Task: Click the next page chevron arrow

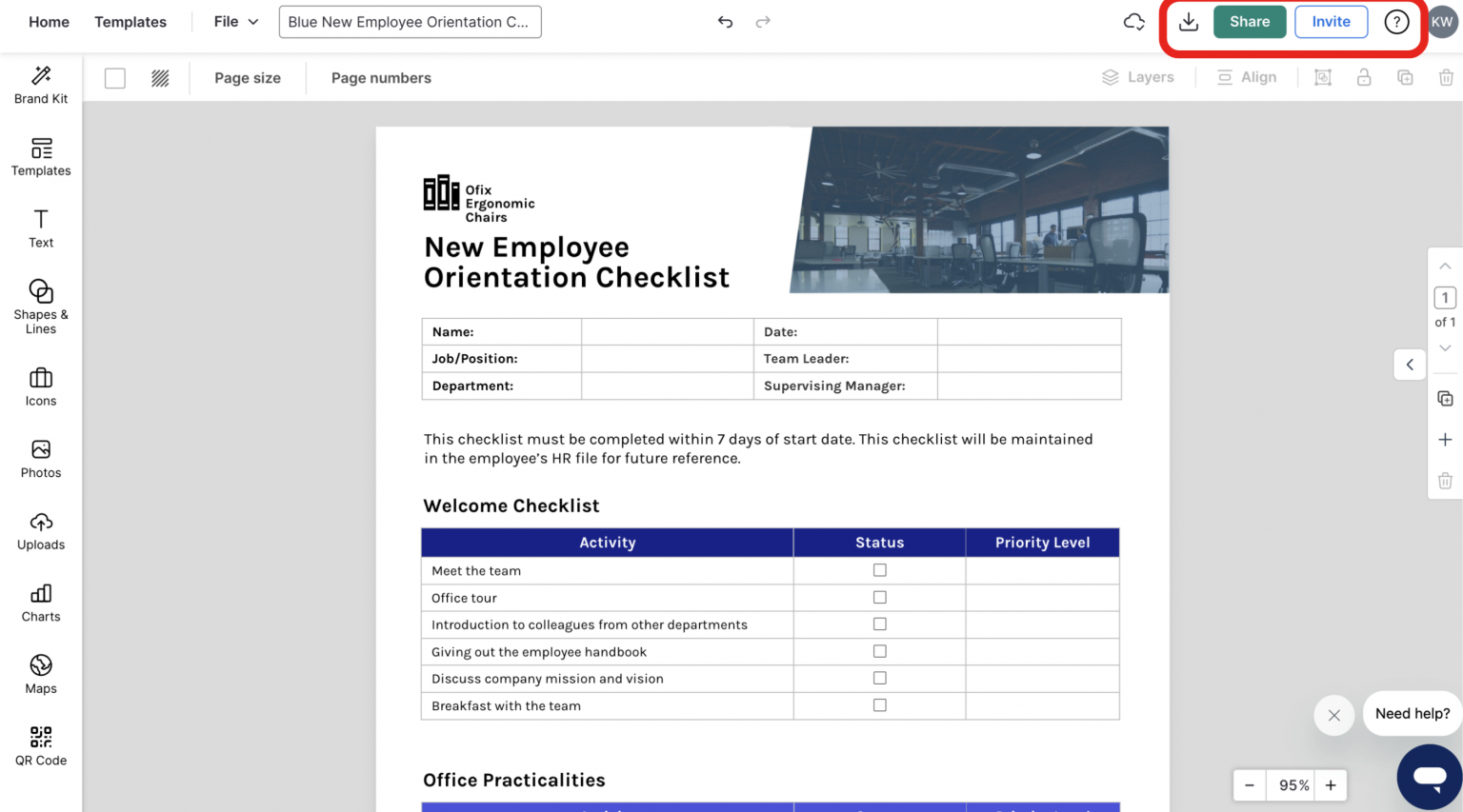Action: click(x=1445, y=348)
